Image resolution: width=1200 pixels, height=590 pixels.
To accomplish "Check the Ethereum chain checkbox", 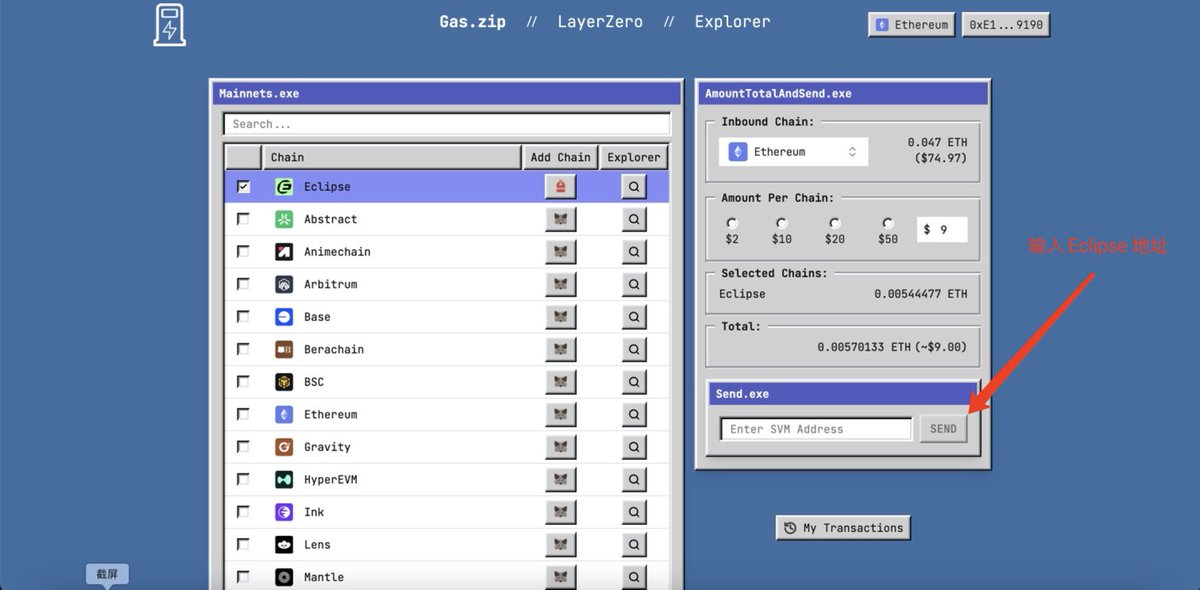I will pyautogui.click(x=243, y=414).
